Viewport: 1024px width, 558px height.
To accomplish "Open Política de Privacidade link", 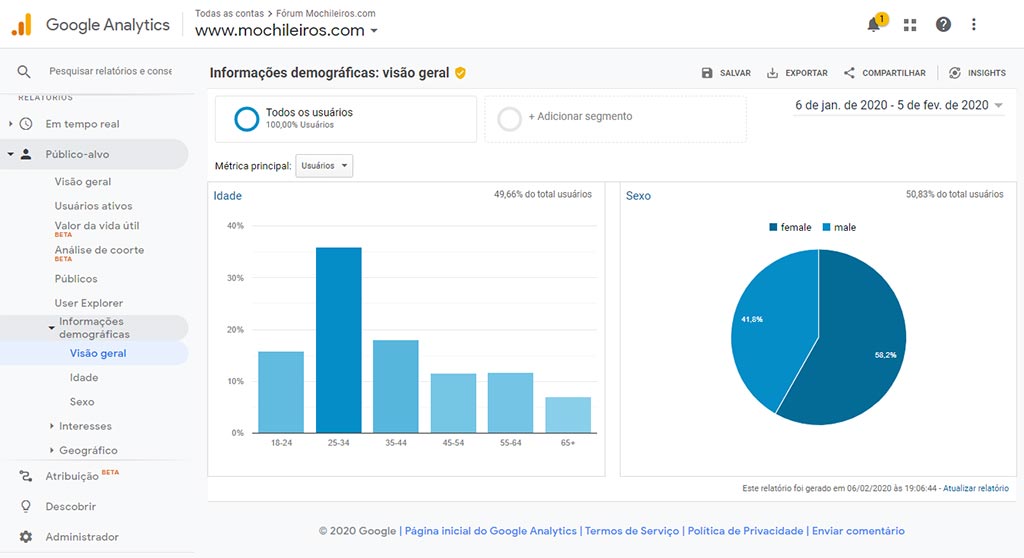I will tap(745, 531).
